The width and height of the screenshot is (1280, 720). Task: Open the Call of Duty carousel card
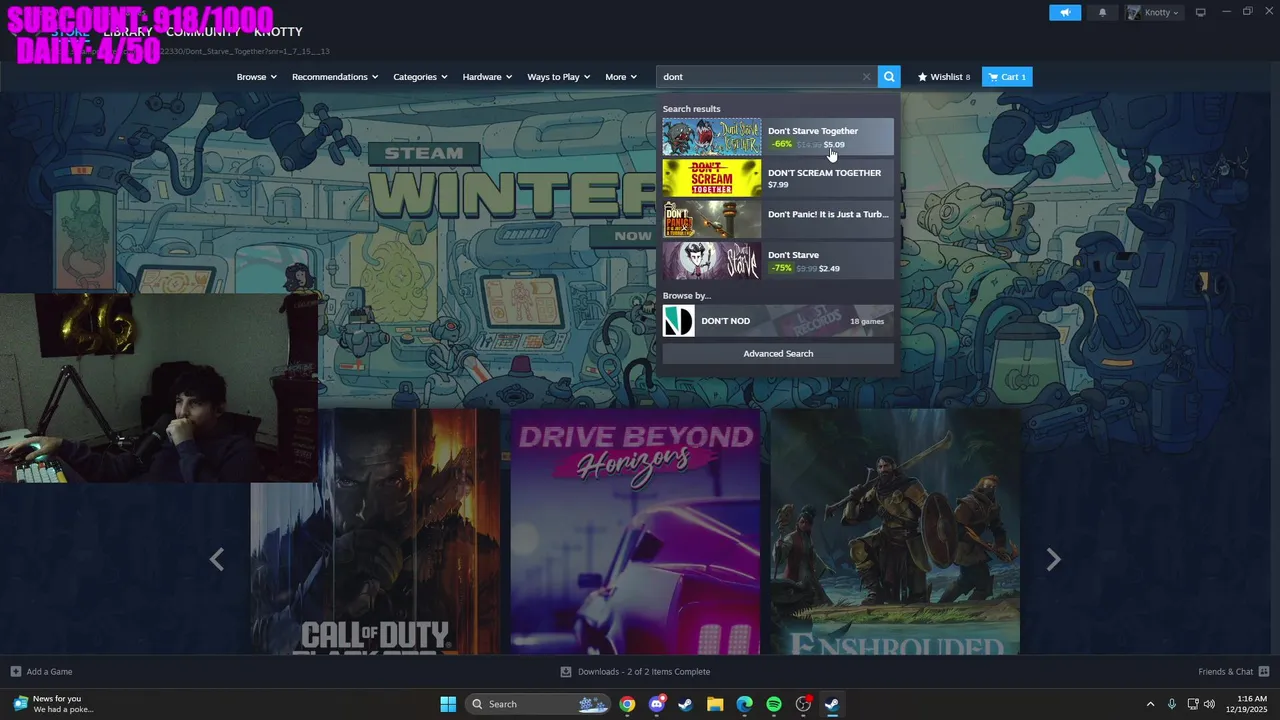pyautogui.click(x=375, y=531)
